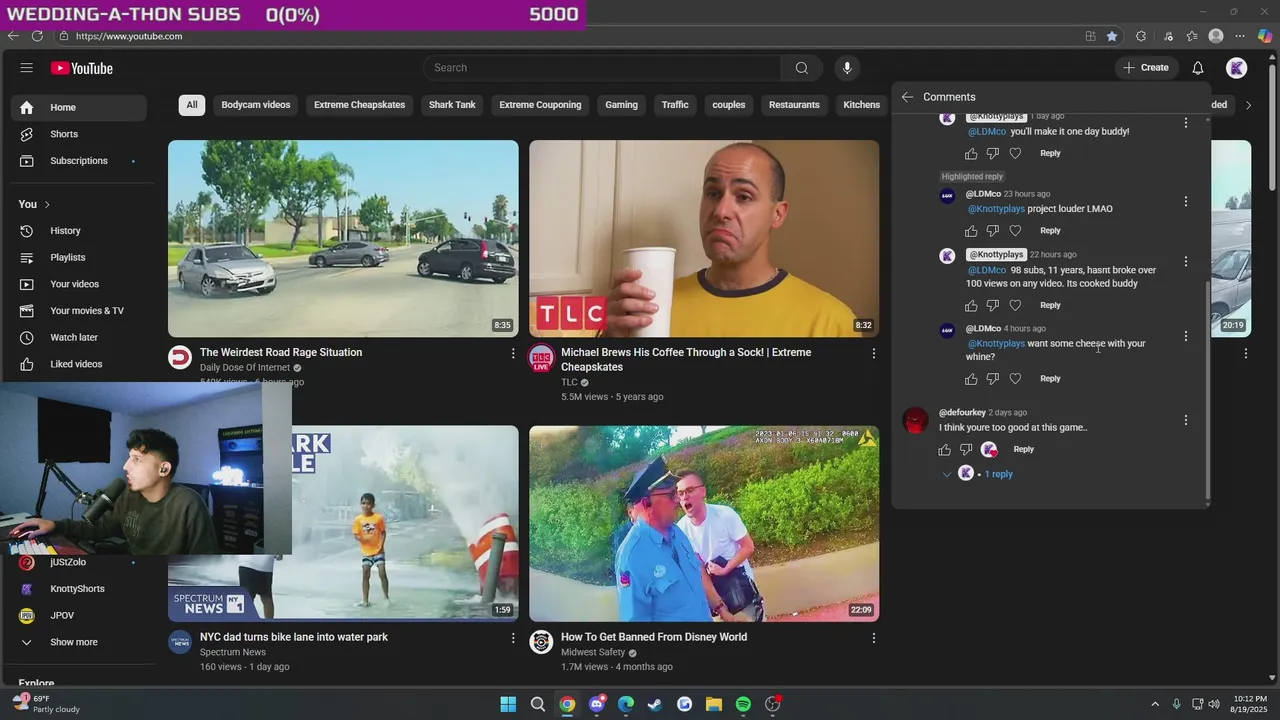Open Spotify from the taskbar
1280x720 pixels.
coord(743,704)
